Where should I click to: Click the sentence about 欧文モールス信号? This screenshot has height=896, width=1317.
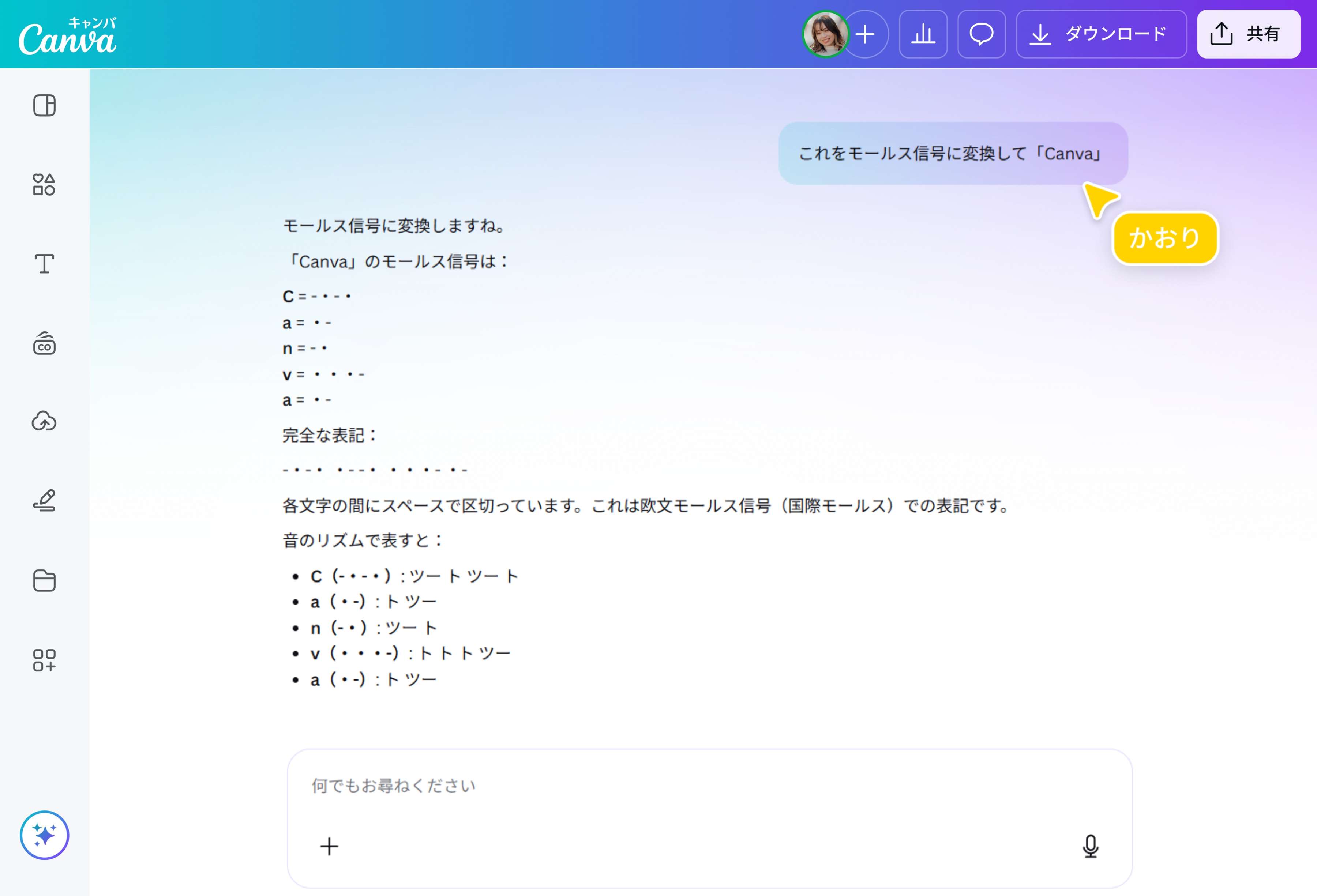646,505
